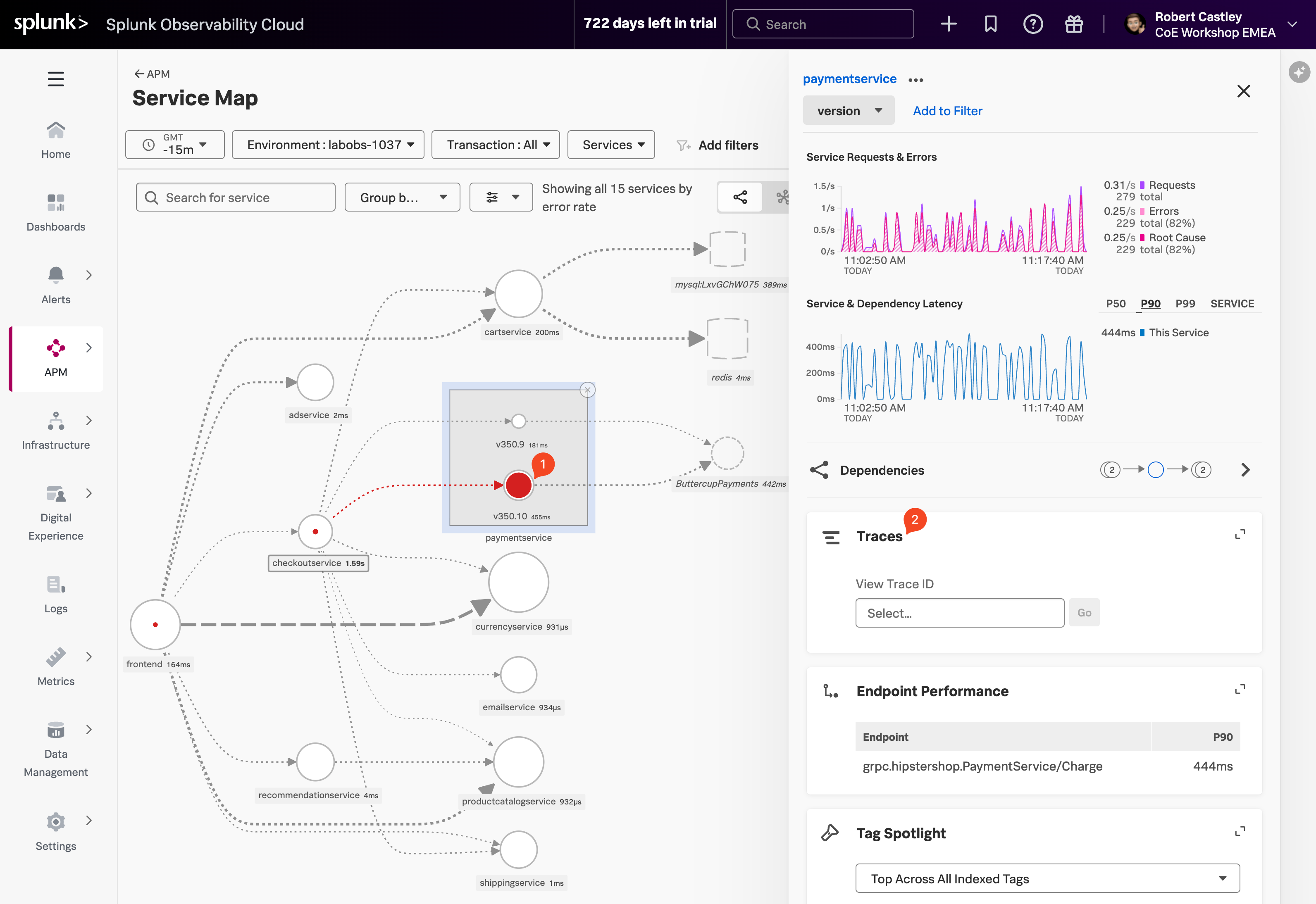Click the paymentservice title link
The image size is (1316, 904).
(849, 79)
